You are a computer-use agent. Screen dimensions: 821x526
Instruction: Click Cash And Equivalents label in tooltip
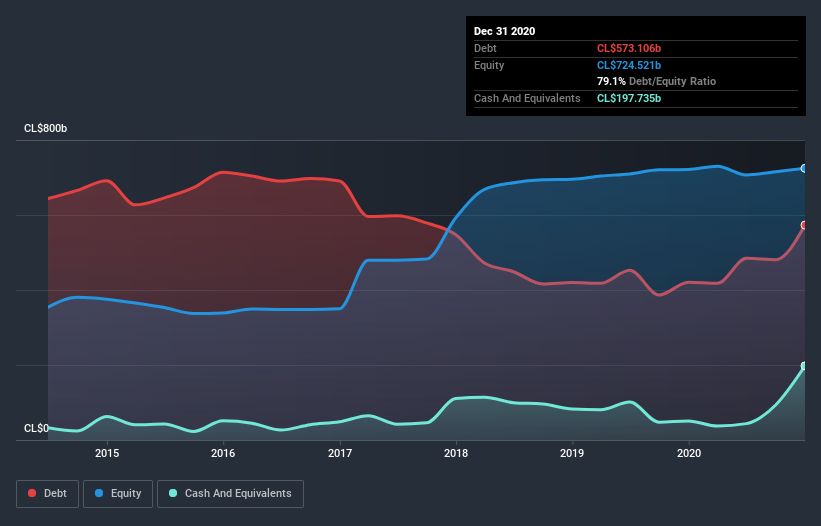click(527, 98)
